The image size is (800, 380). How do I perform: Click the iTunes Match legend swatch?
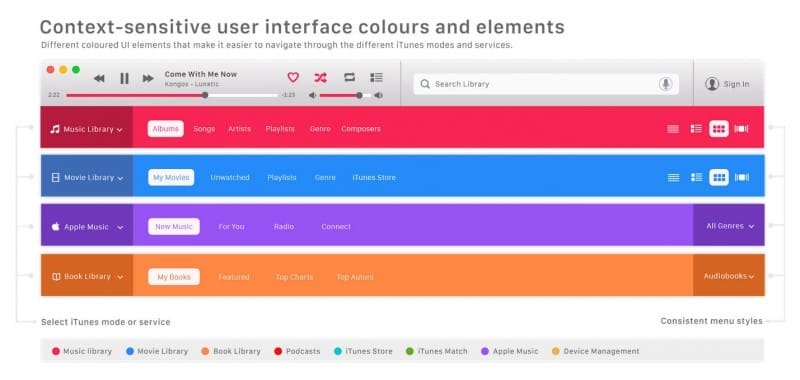(x=410, y=351)
